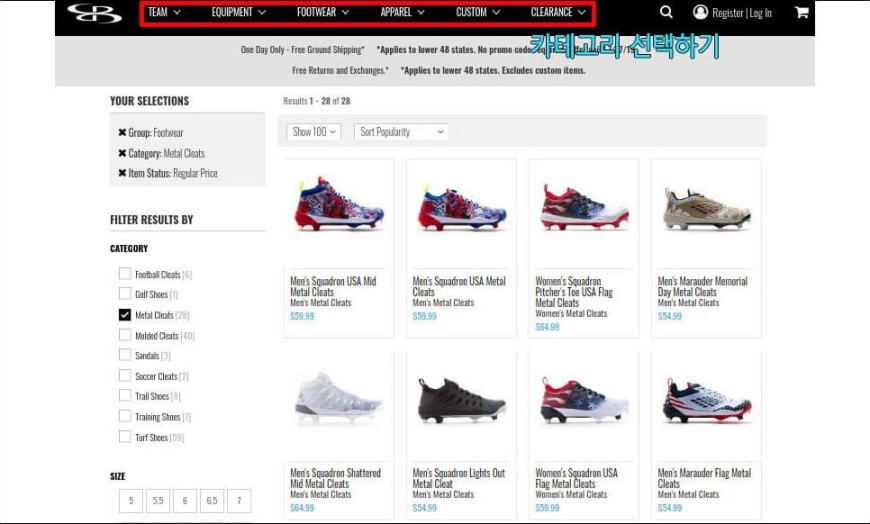The height and width of the screenshot is (524, 870).
Task: Click 'Results 1 - 28 of 28' text
Action: pyautogui.click(x=316, y=101)
